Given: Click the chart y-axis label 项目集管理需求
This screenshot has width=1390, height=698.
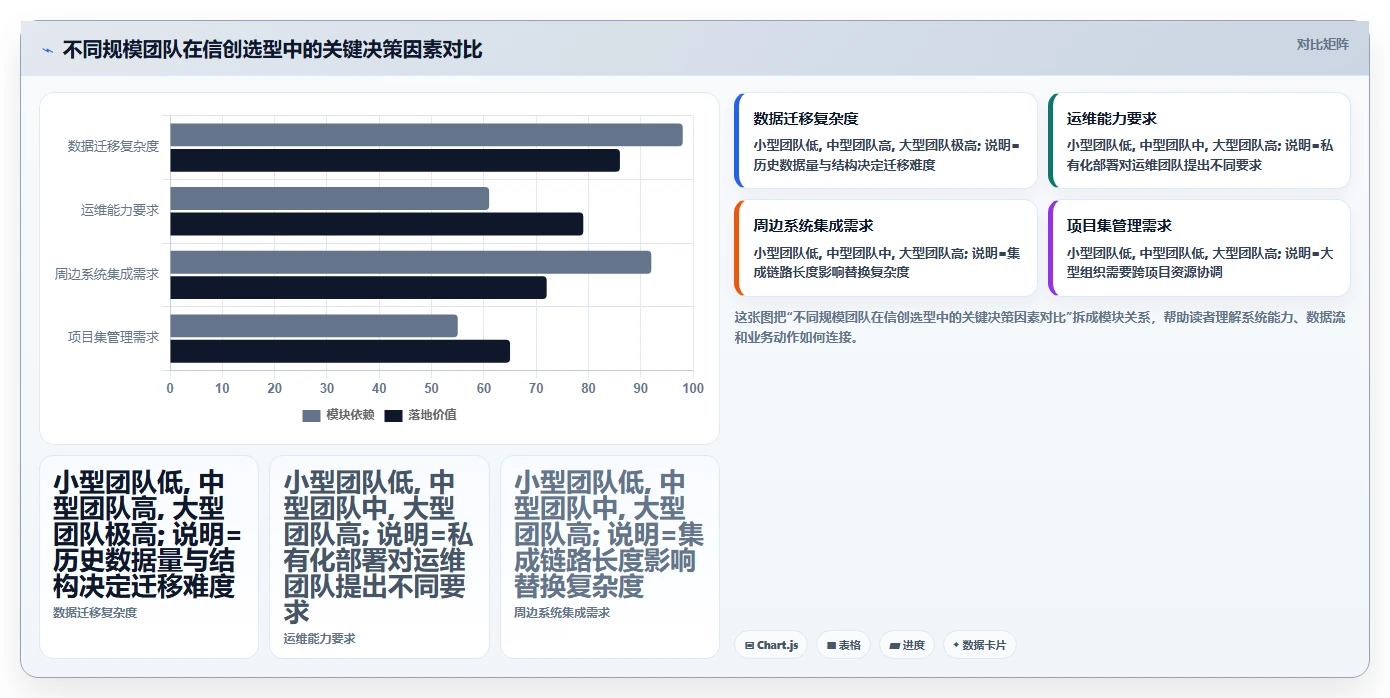Looking at the screenshot, I should (113, 337).
